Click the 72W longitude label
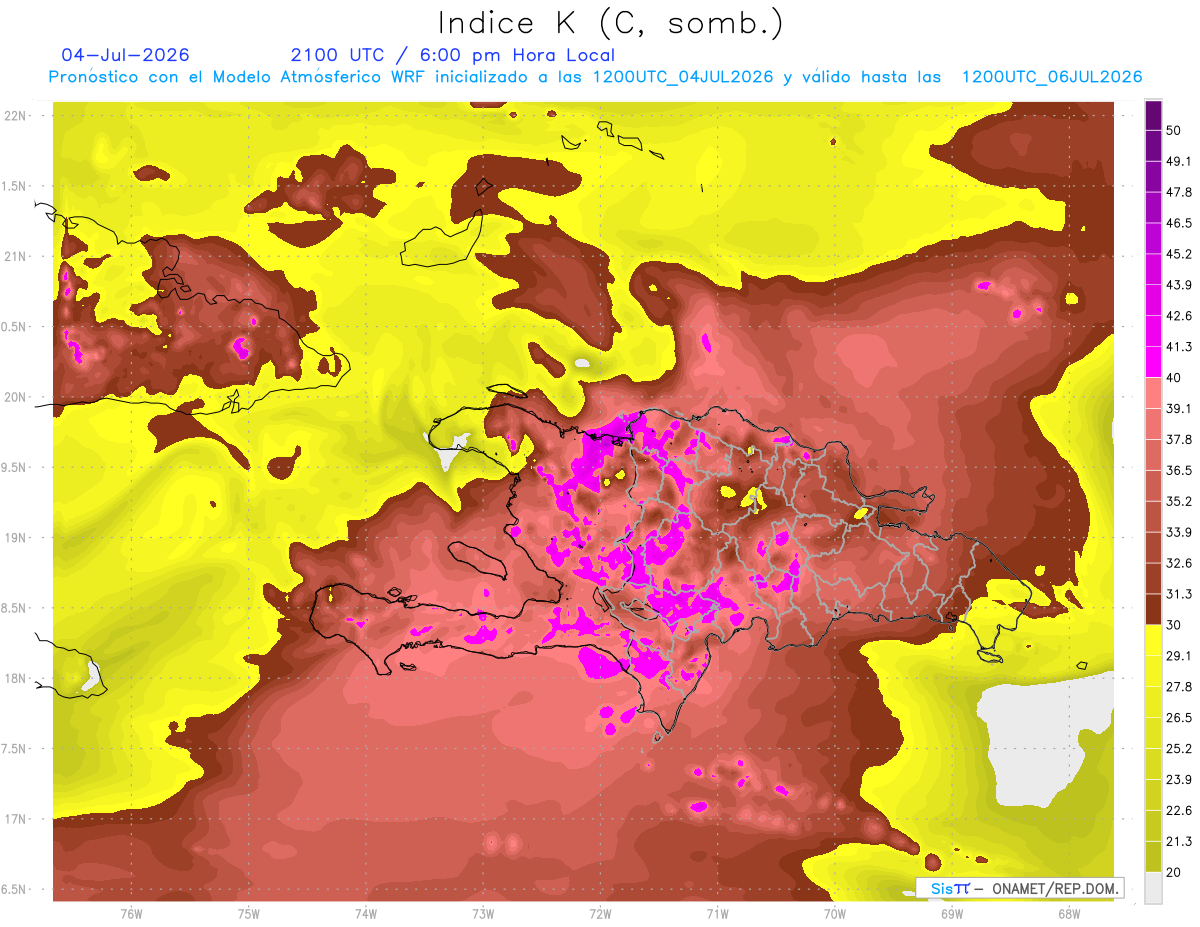The image size is (1200, 927). coord(600,914)
